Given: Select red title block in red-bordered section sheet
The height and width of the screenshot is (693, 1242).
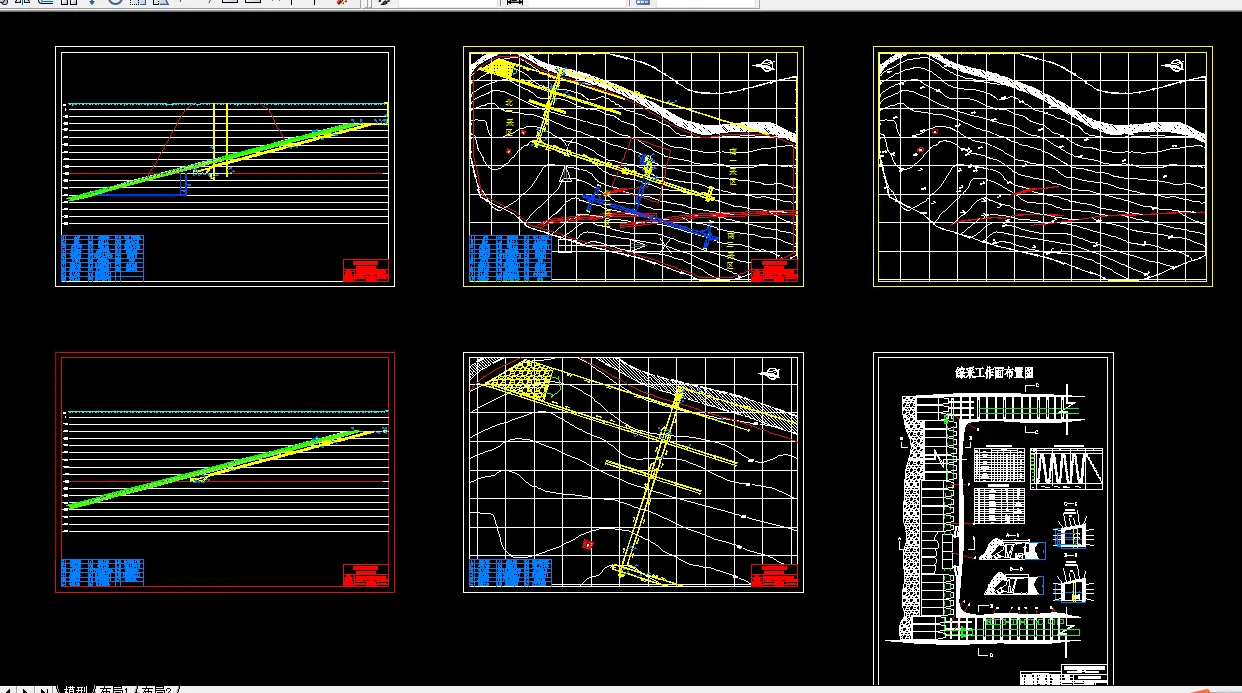Looking at the screenshot, I should point(366,575).
